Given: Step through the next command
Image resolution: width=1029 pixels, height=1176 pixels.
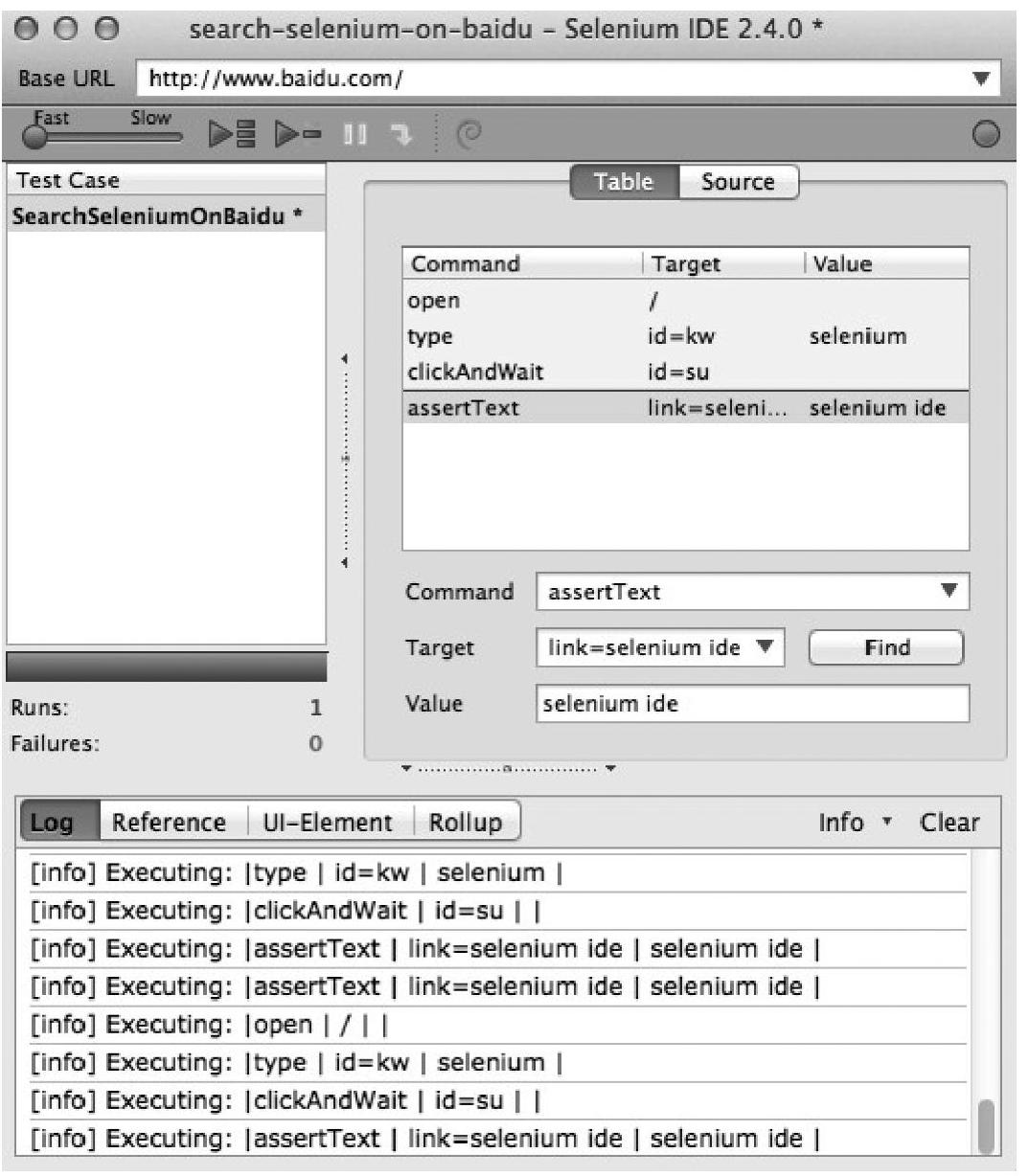Looking at the screenshot, I should (x=400, y=134).
